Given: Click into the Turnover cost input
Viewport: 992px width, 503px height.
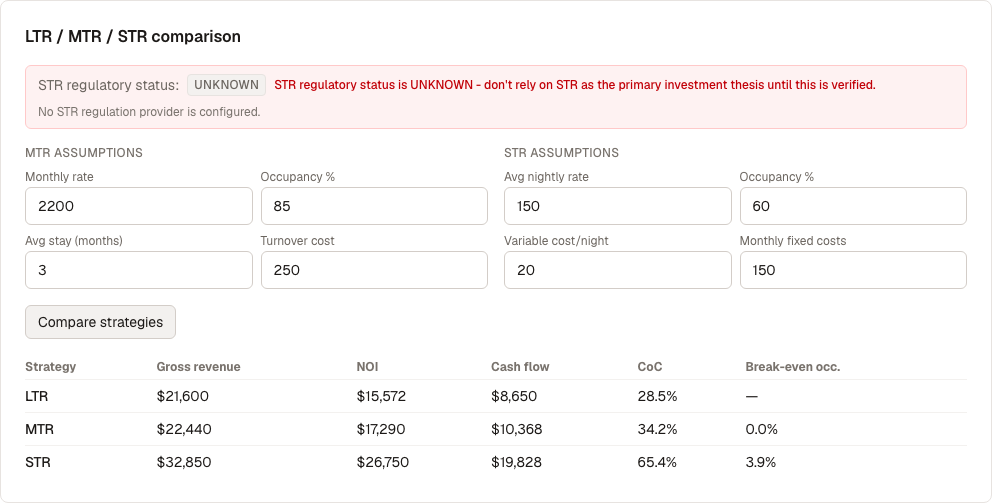Looking at the screenshot, I should point(375,270).
